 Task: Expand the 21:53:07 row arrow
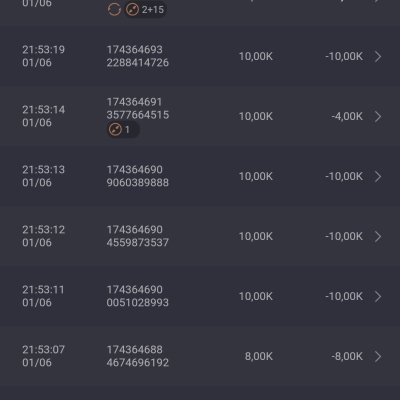point(378,356)
